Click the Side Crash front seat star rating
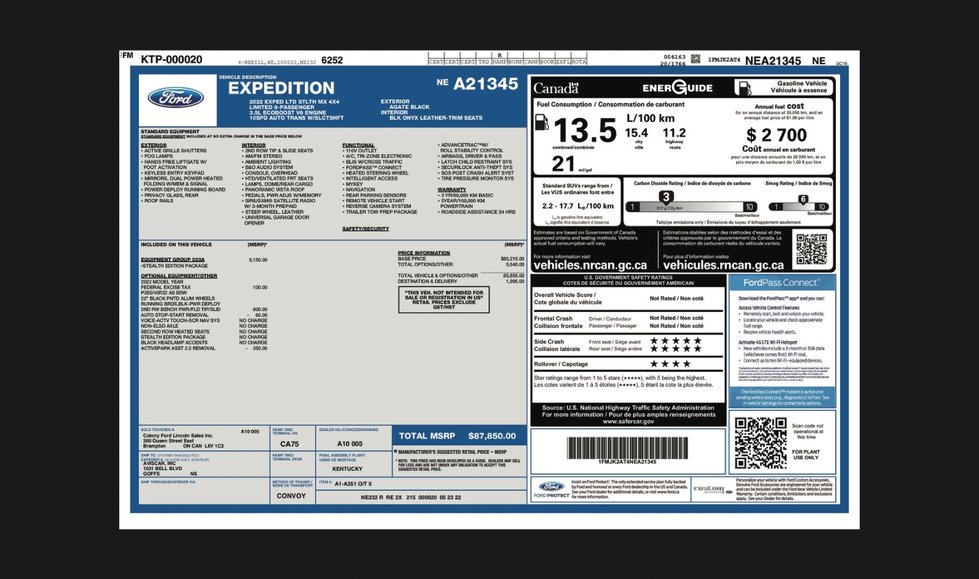 (x=676, y=341)
